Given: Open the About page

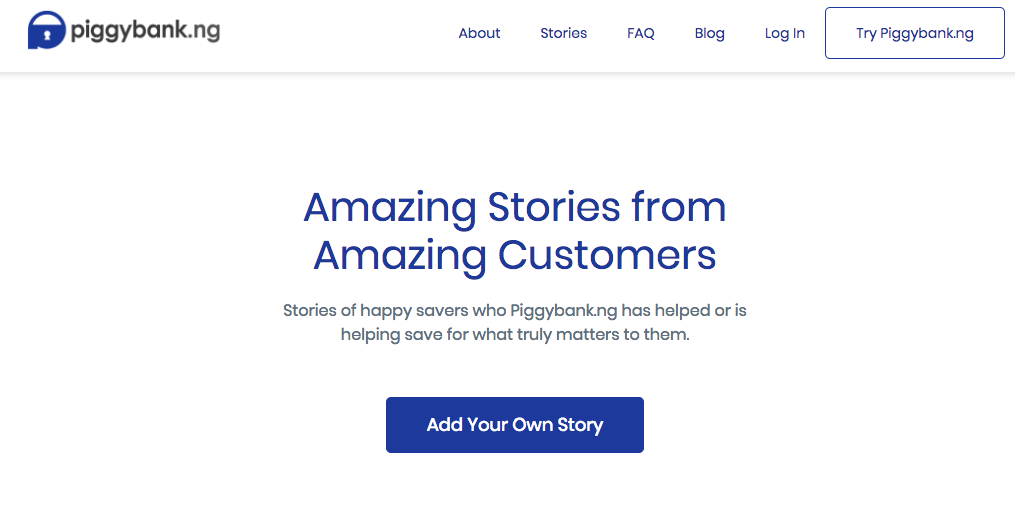Looking at the screenshot, I should click(479, 33).
